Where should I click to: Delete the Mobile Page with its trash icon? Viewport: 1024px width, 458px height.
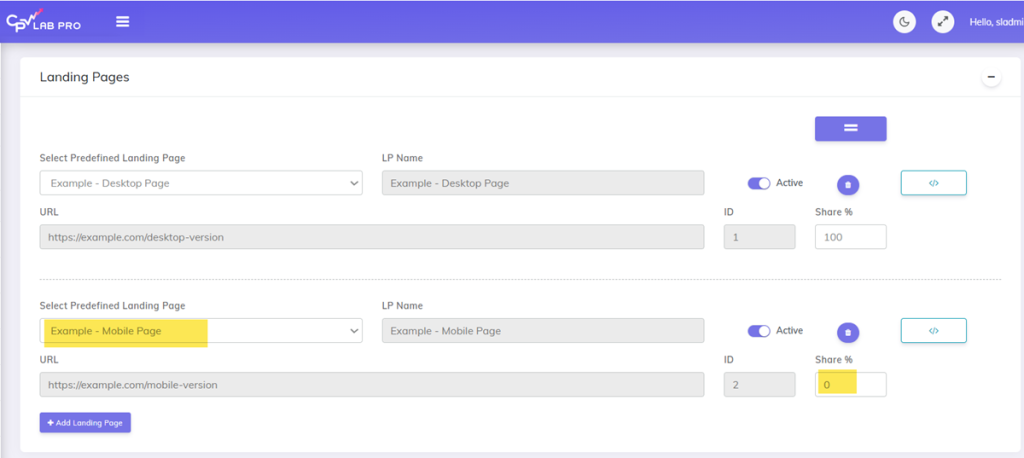pos(848,333)
